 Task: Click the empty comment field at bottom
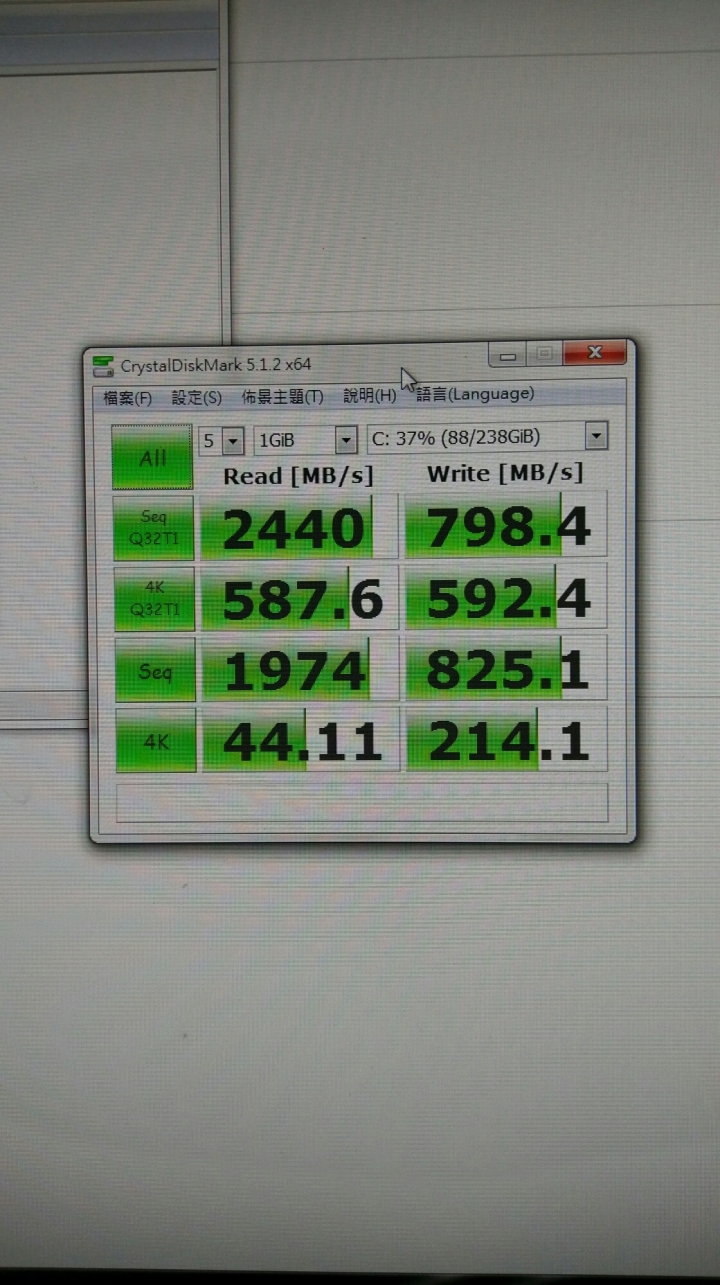(362, 802)
